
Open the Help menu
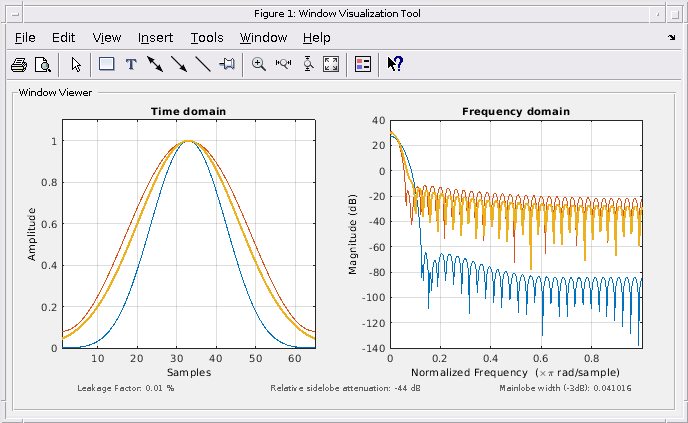[x=316, y=38]
